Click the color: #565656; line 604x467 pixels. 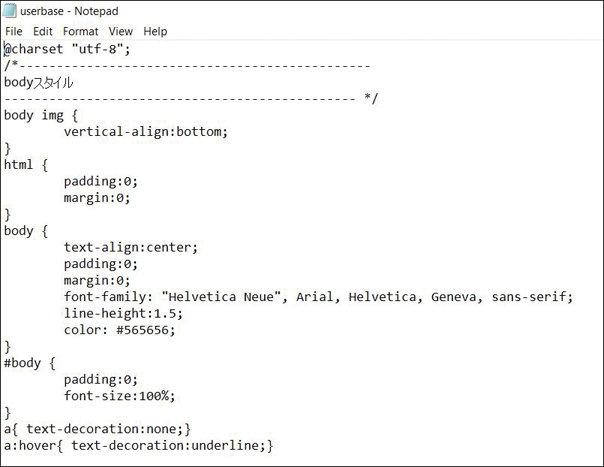119,330
